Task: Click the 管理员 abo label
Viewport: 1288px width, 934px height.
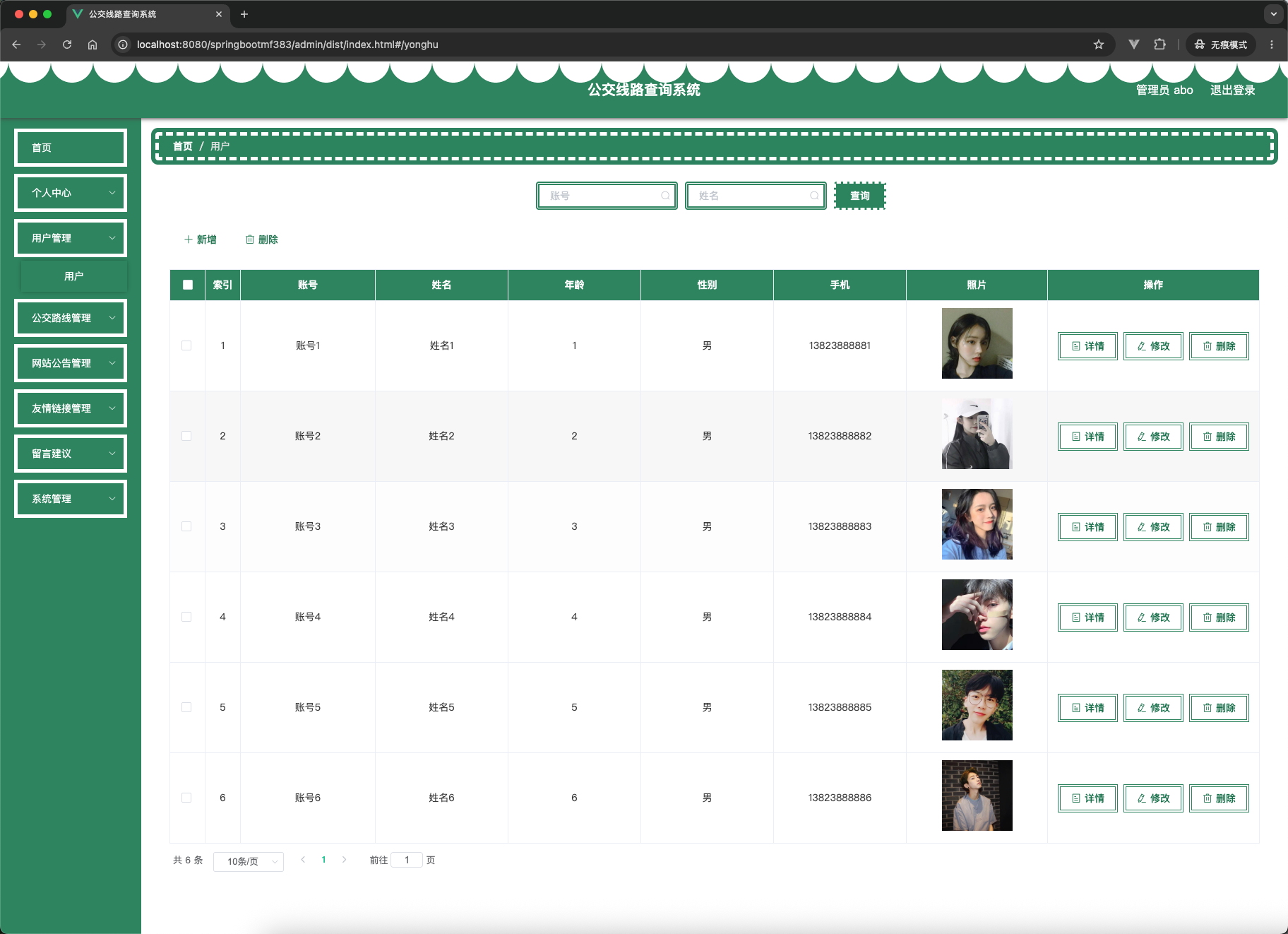Action: [1164, 90]
